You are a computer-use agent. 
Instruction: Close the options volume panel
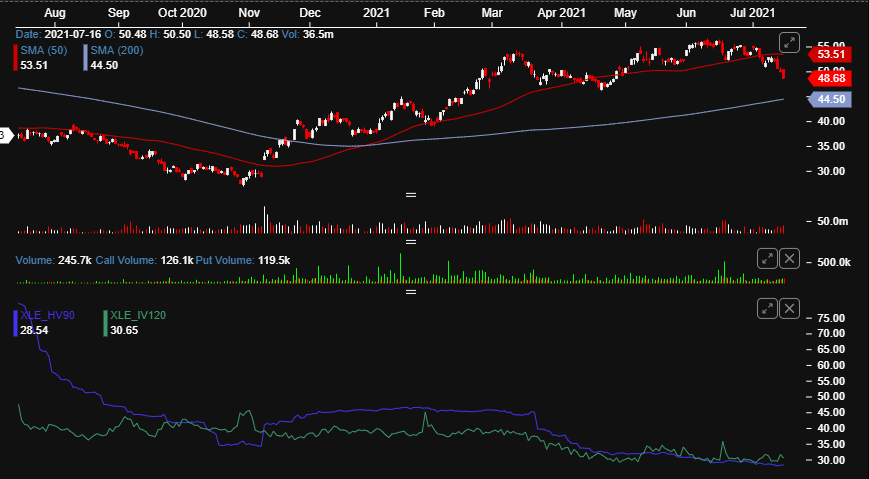pyautogui.click(x=790, y=258)
